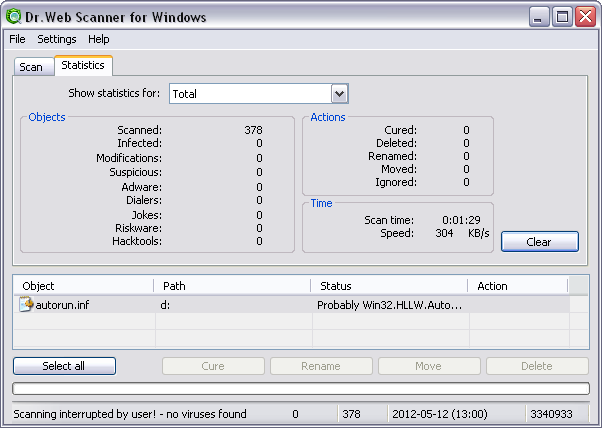Viewport: 602px width, 428px height.
Task: Minimize the Dr.Web Scanner window
Action: tap(539, 17)
